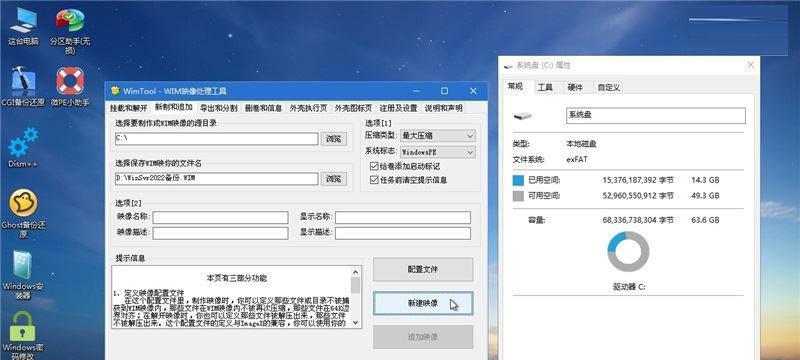This screenshot has height=360, width=800.
Task: Click scroll up arrow in 提示信息 box
Action: pos(356,272)
